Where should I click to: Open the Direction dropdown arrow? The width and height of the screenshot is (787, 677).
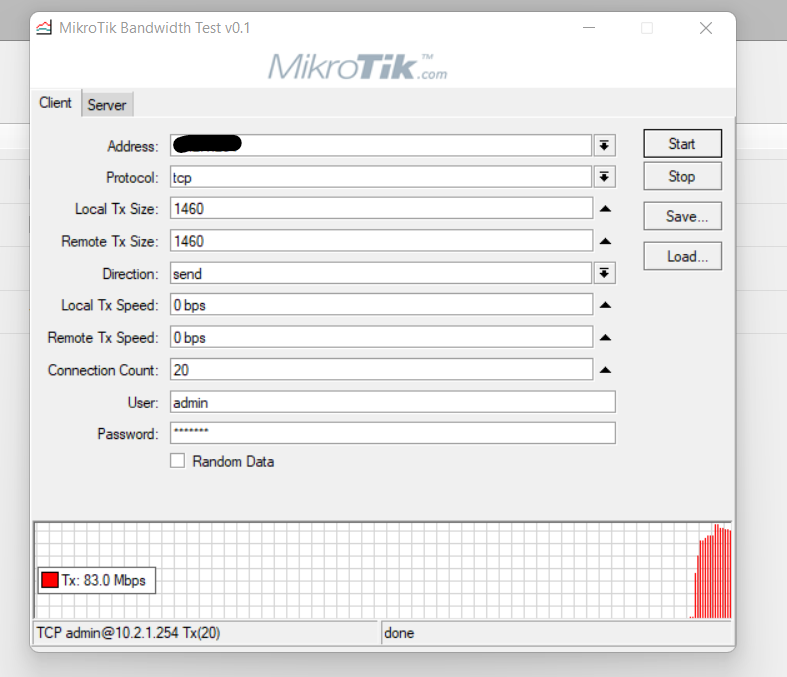click(x=604, y=274)
